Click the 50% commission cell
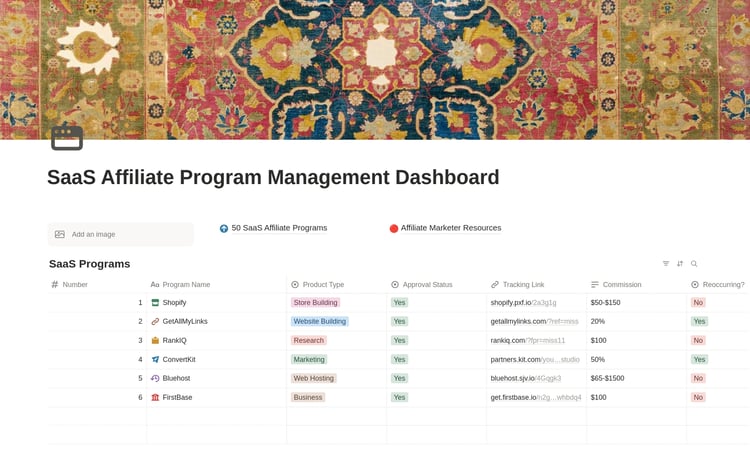The image size is (750, 468). [x=637, y=359]
